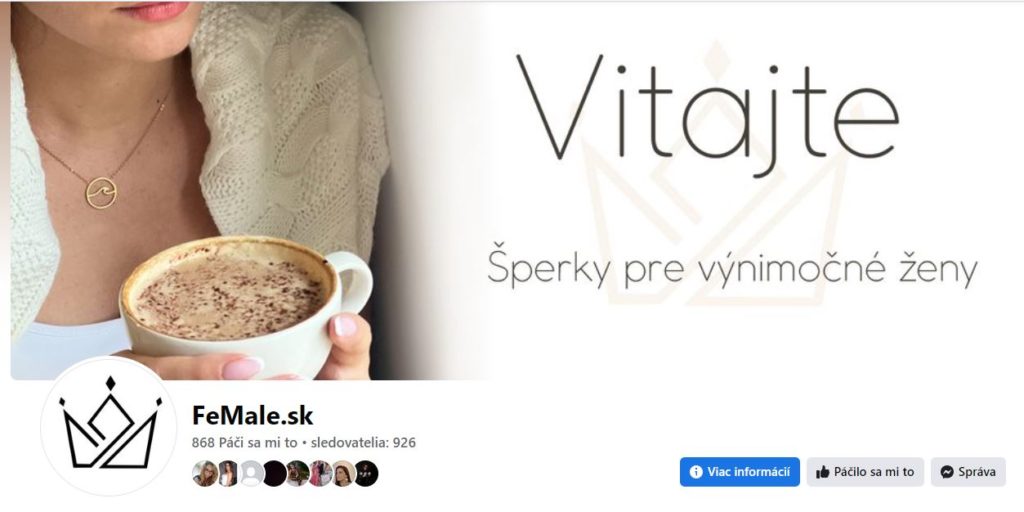Screen dimensions: 1024x512
Task: Open the second follower avatar with dark-haired woman
Action: [x=228, y=473]
